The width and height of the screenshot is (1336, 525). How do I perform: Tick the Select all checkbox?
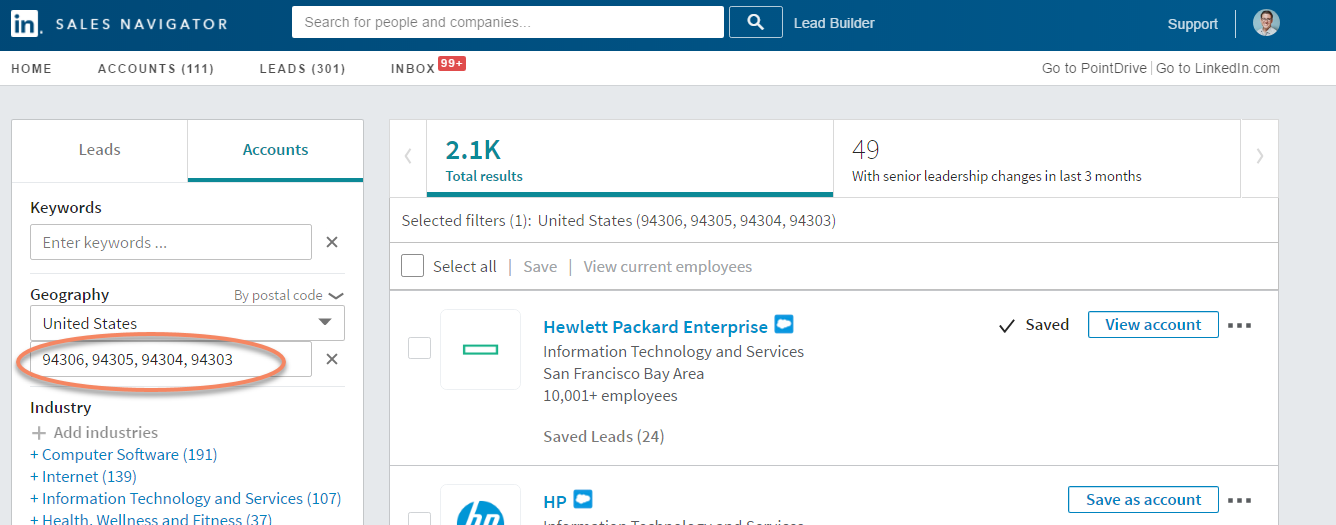click(x=412, y=266)
